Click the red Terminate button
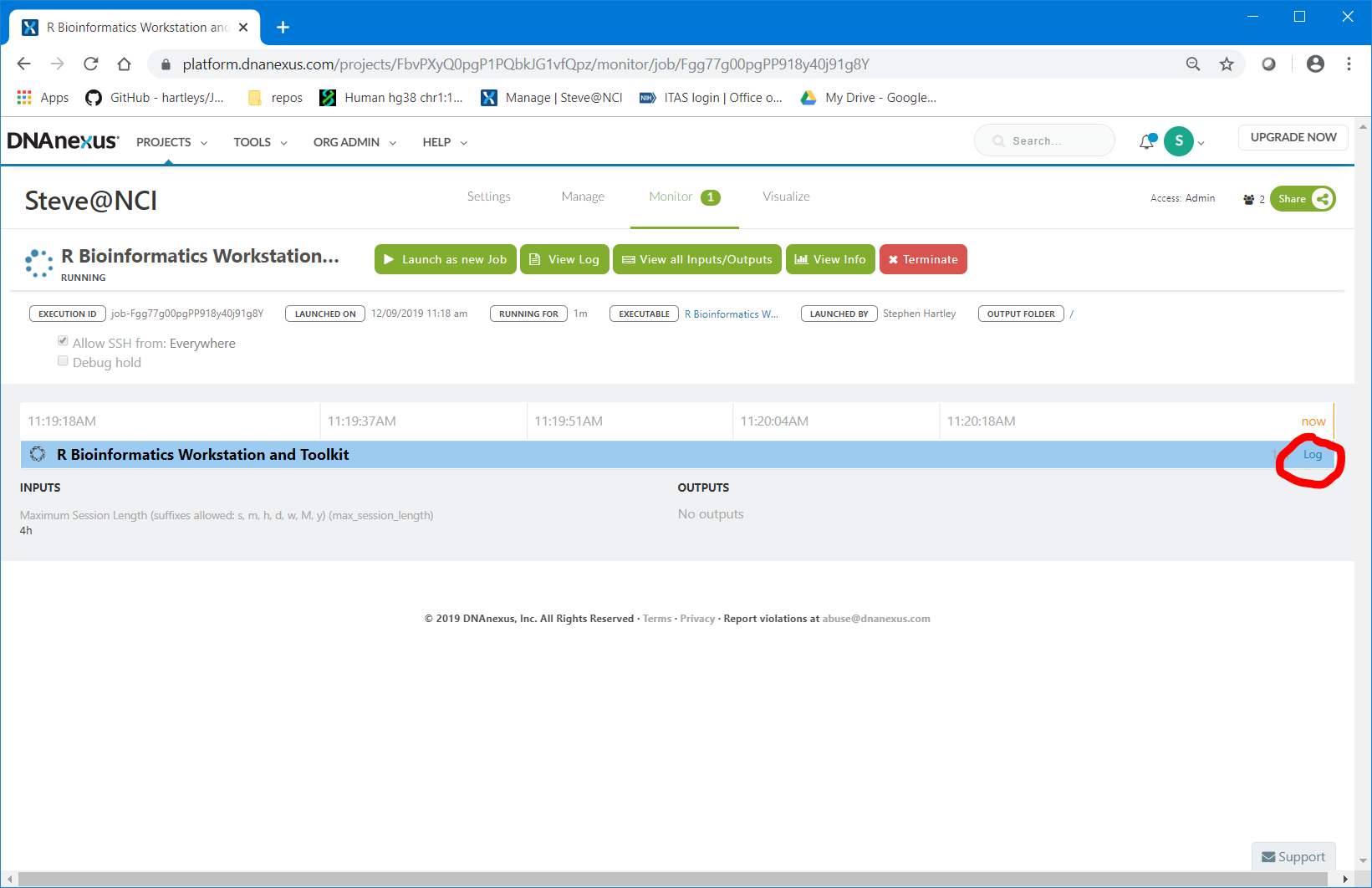This screenshot has height=888, width=1372. click(x=923, y=259)
